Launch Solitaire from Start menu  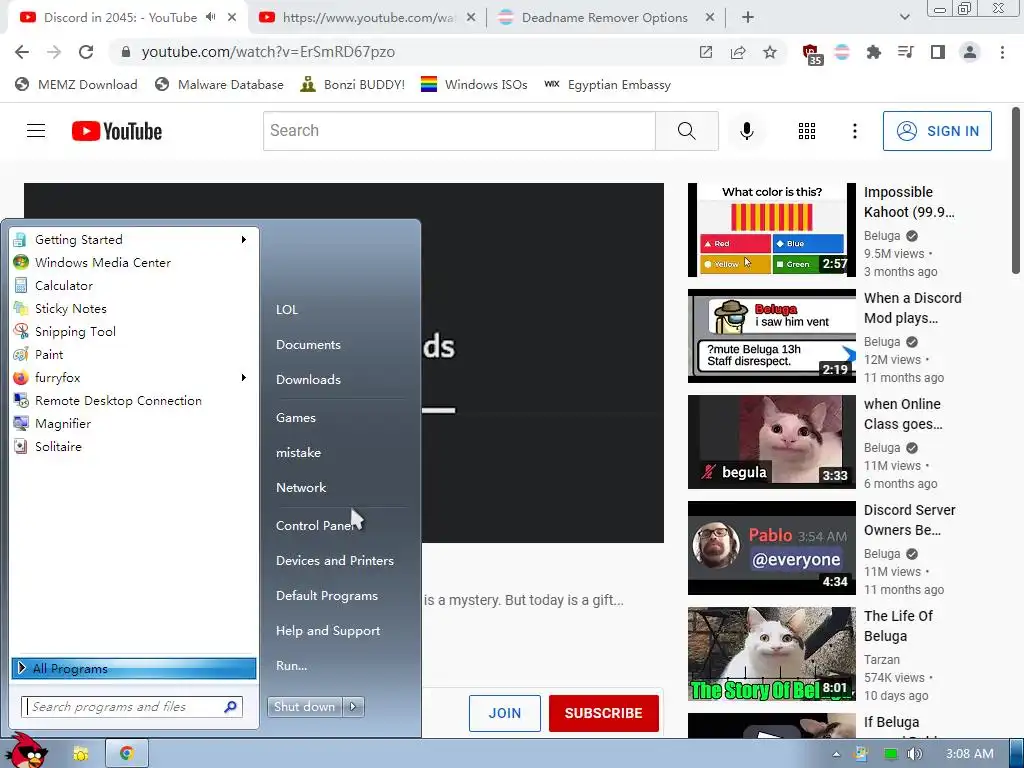point(58,446)
